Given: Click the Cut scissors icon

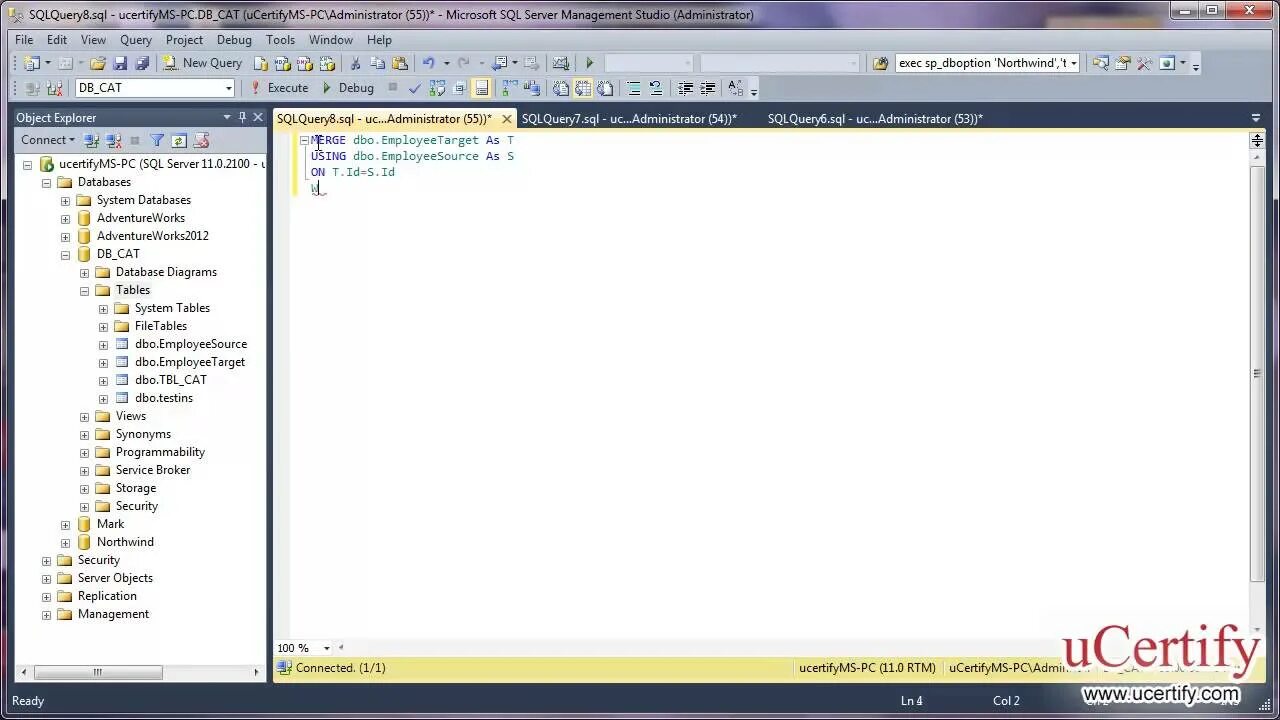Looking at the screenshot, I should [x=355, y=63].
